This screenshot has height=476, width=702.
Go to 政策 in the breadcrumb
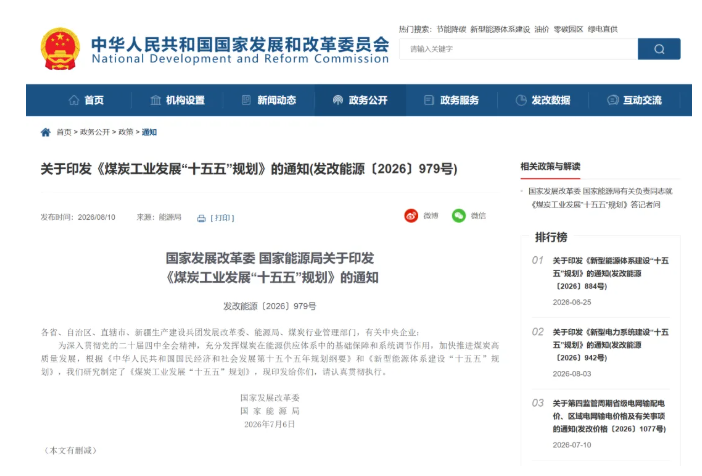pyautogui.click(x=126, y=132)
